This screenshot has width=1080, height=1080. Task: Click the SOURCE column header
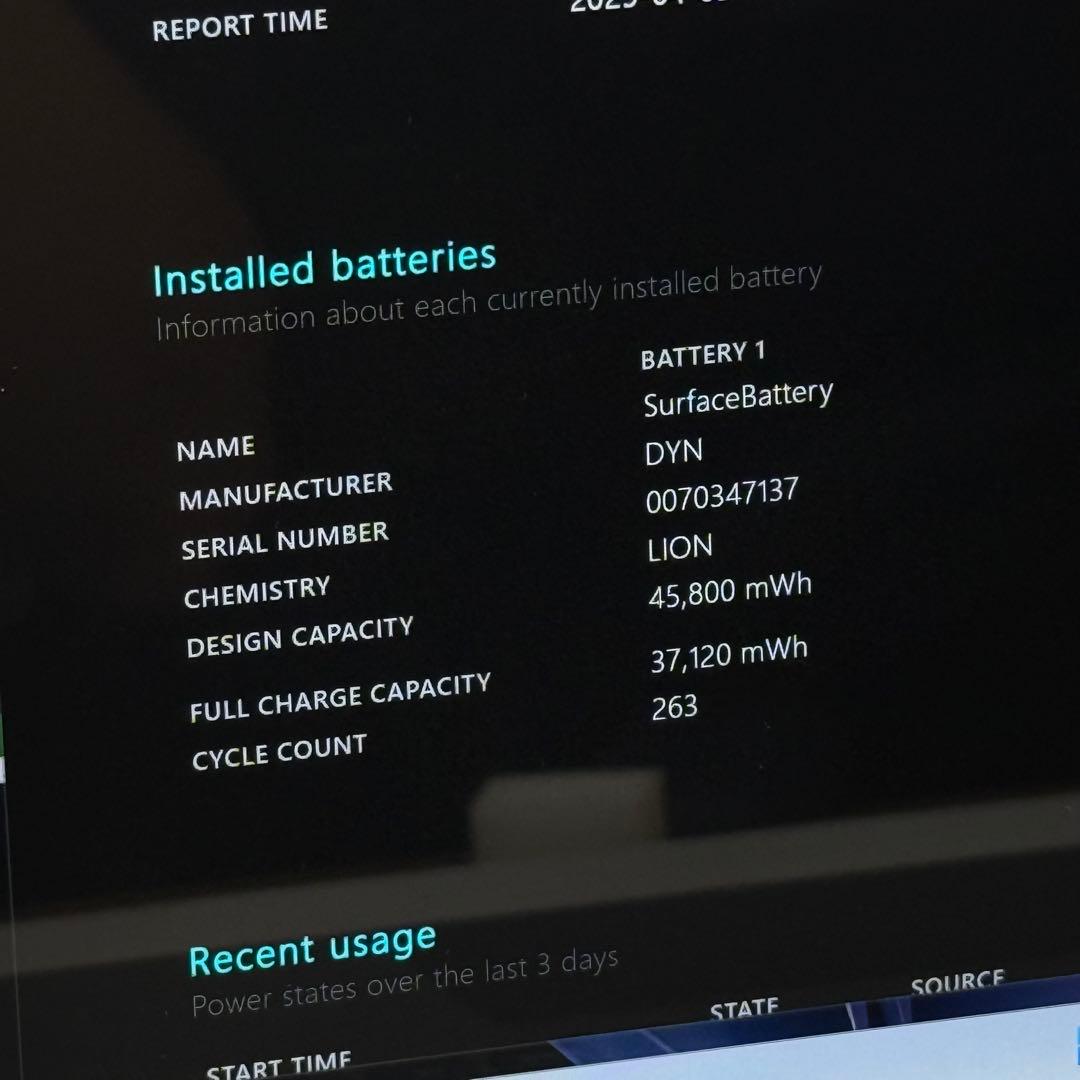(x=957, y=983)
